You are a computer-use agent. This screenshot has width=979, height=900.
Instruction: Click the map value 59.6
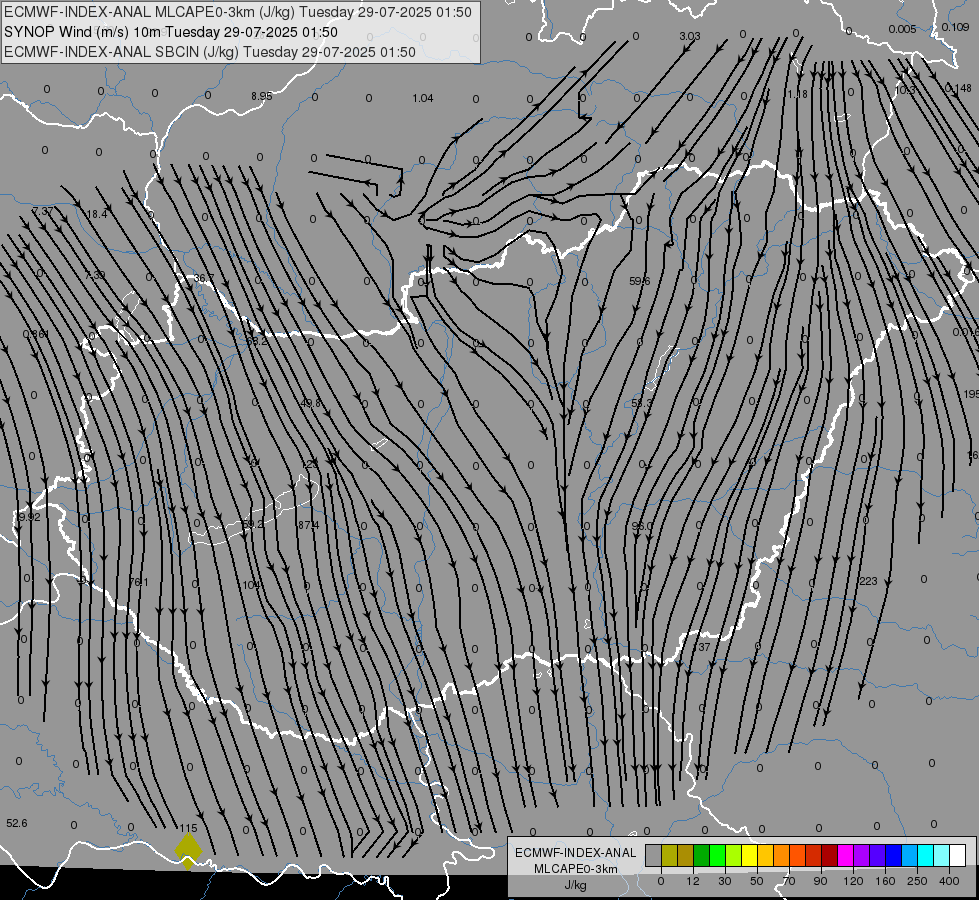click(x=639, y=281)
